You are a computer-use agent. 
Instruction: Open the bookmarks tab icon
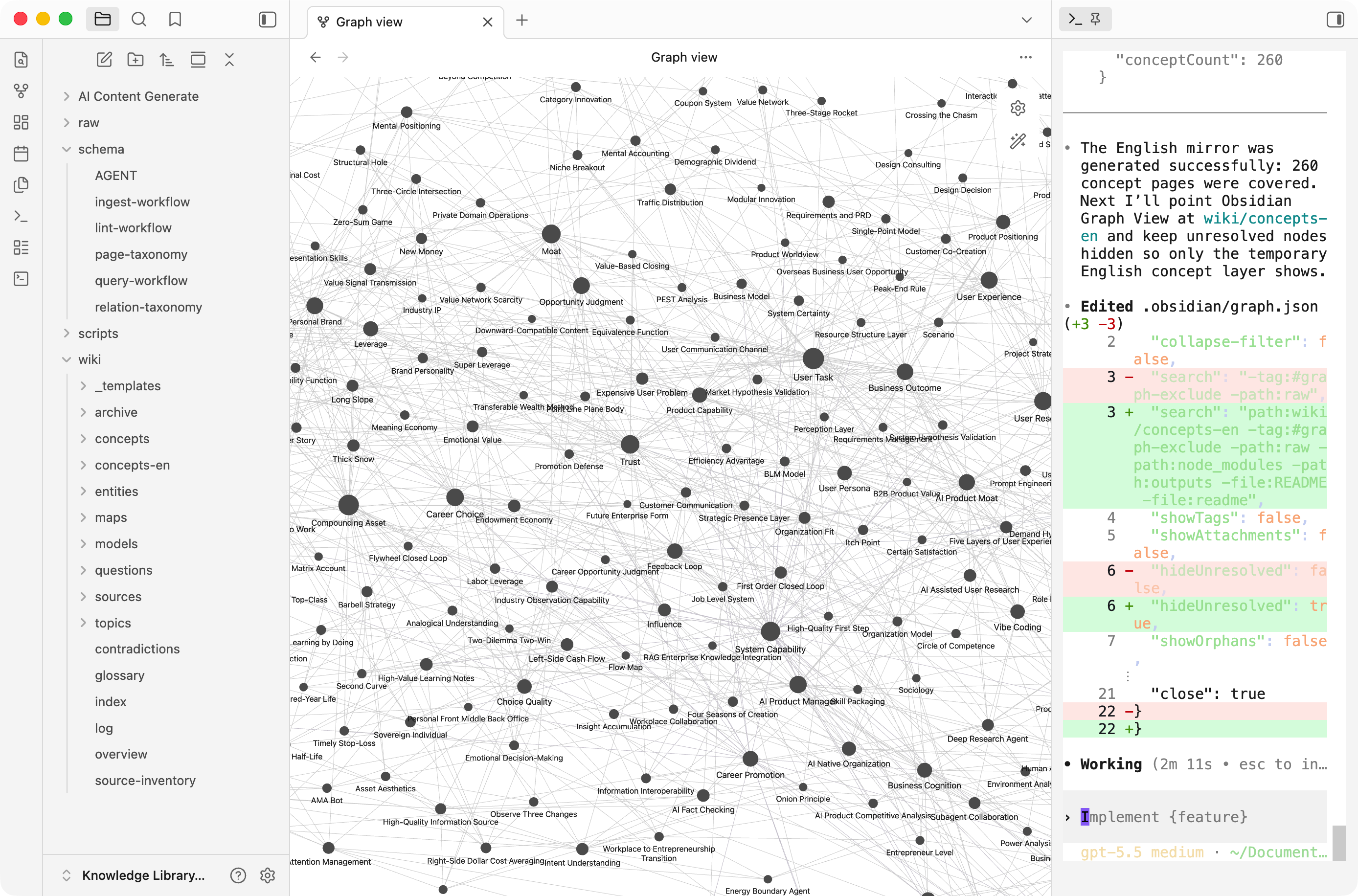175,20
